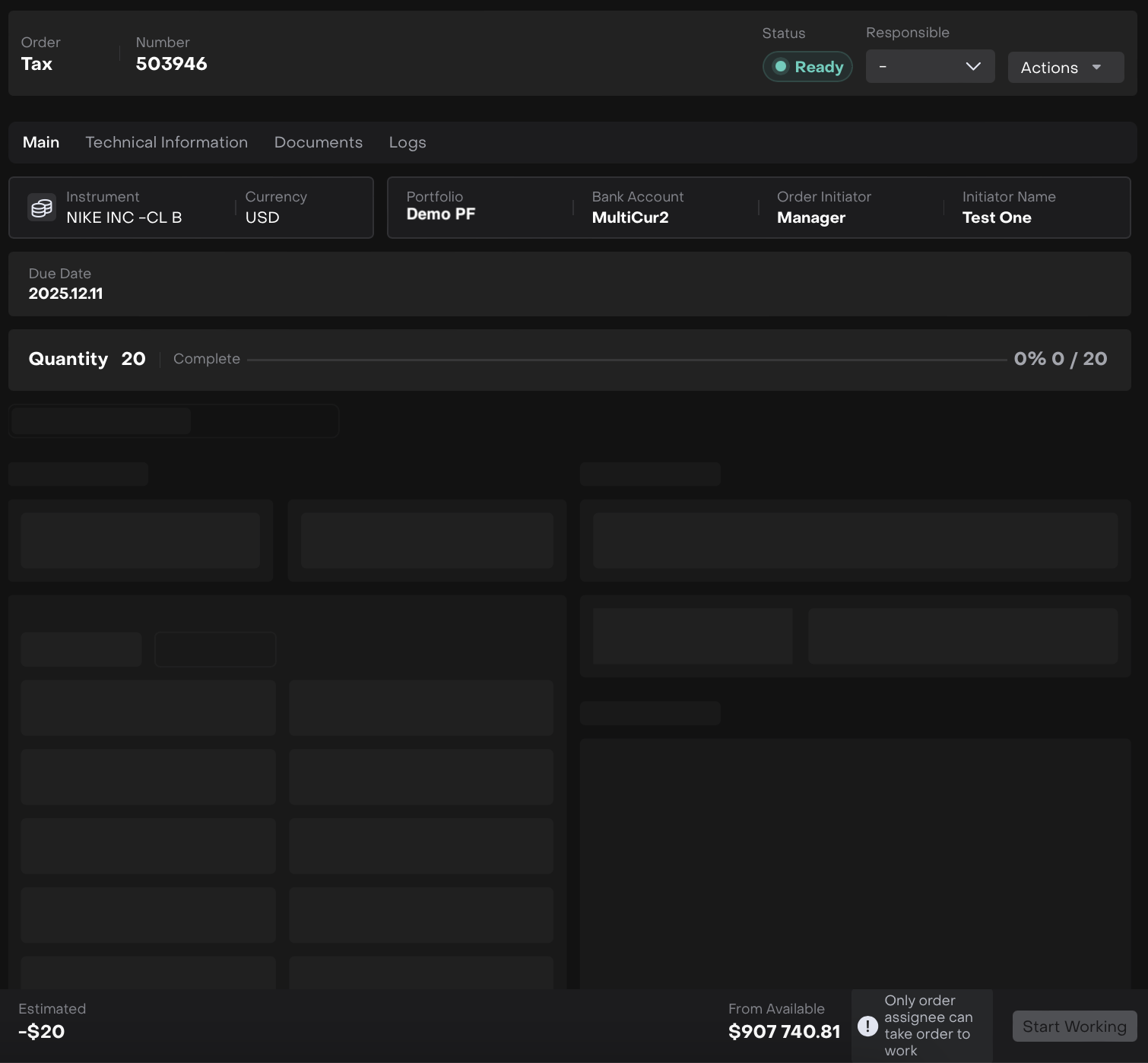Click the Quantity completion progress bar

626,360
